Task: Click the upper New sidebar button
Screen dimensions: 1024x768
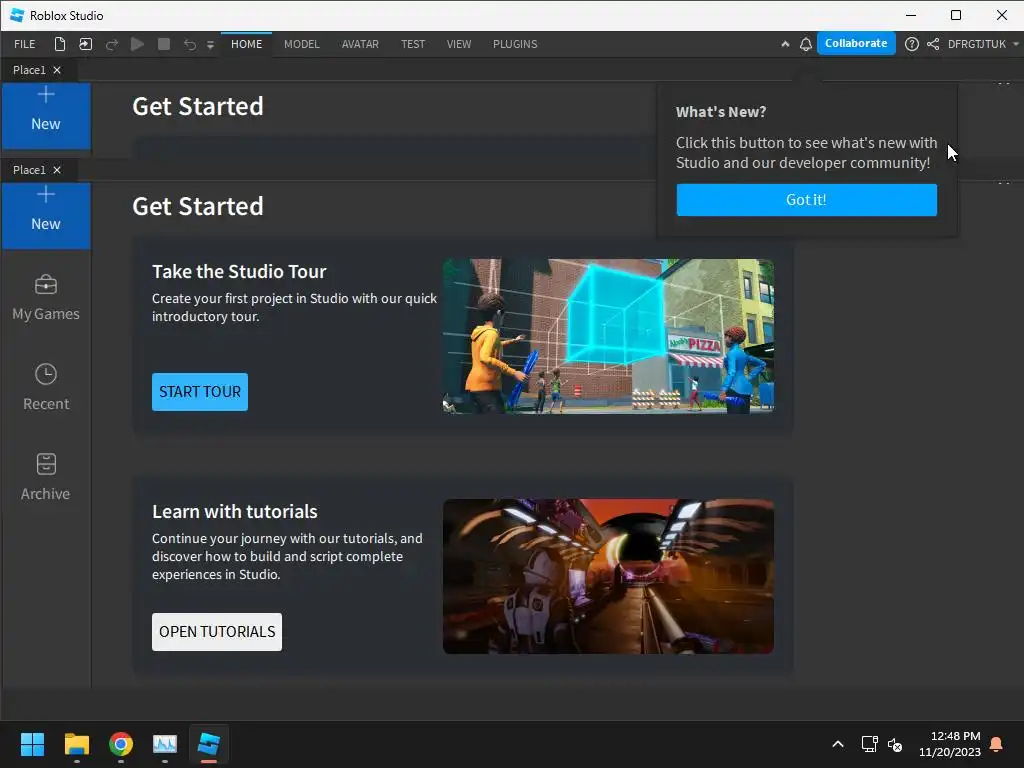Action: pos(46,115)
